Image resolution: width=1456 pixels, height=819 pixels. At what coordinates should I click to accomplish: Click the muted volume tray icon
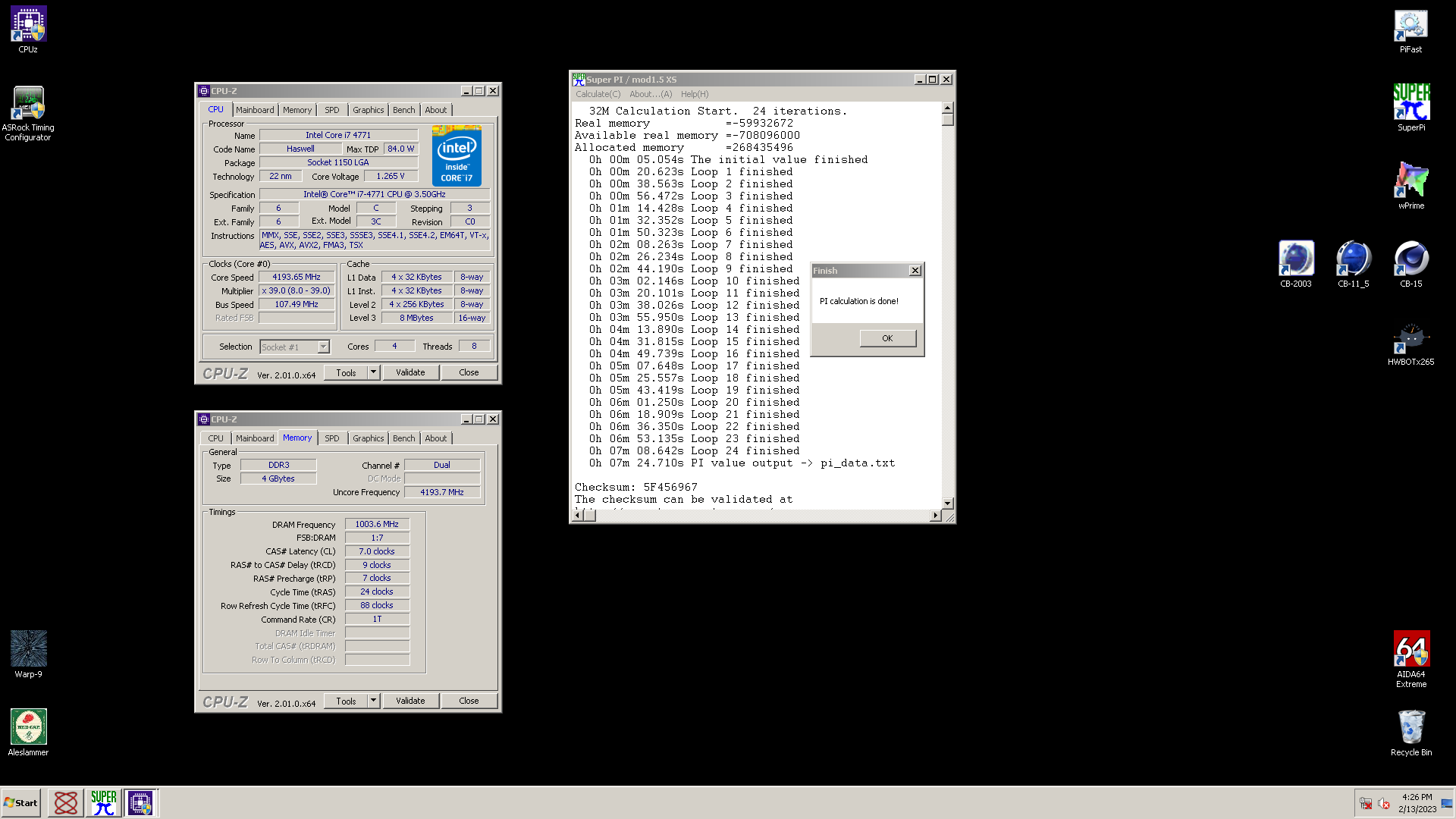1384,804
